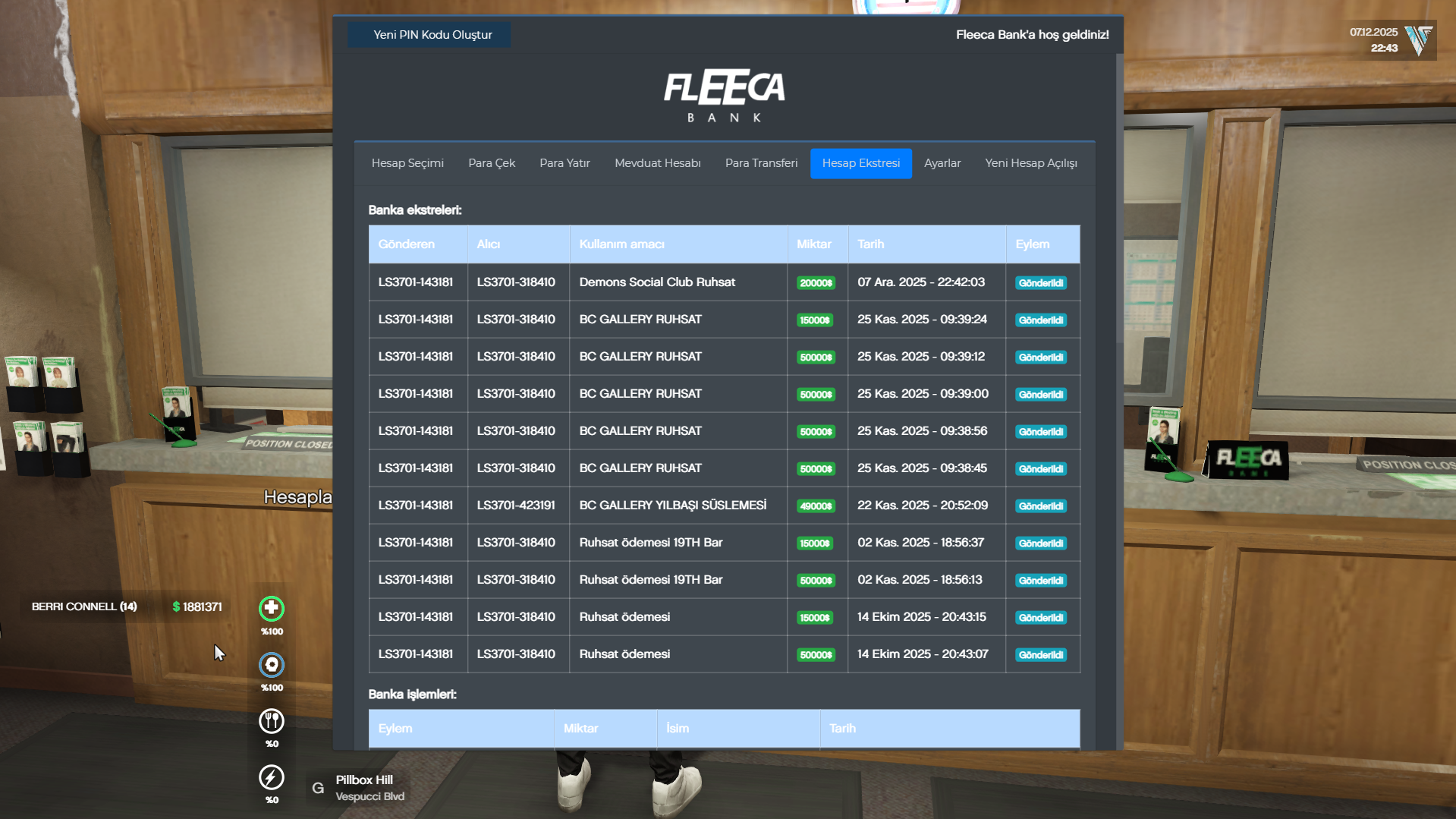This screenshot has height=819, width=1456.
Task: Click the BC GALLERY YILBAŞI SÜSLEMESİ description
Action: tap(673, 506)
